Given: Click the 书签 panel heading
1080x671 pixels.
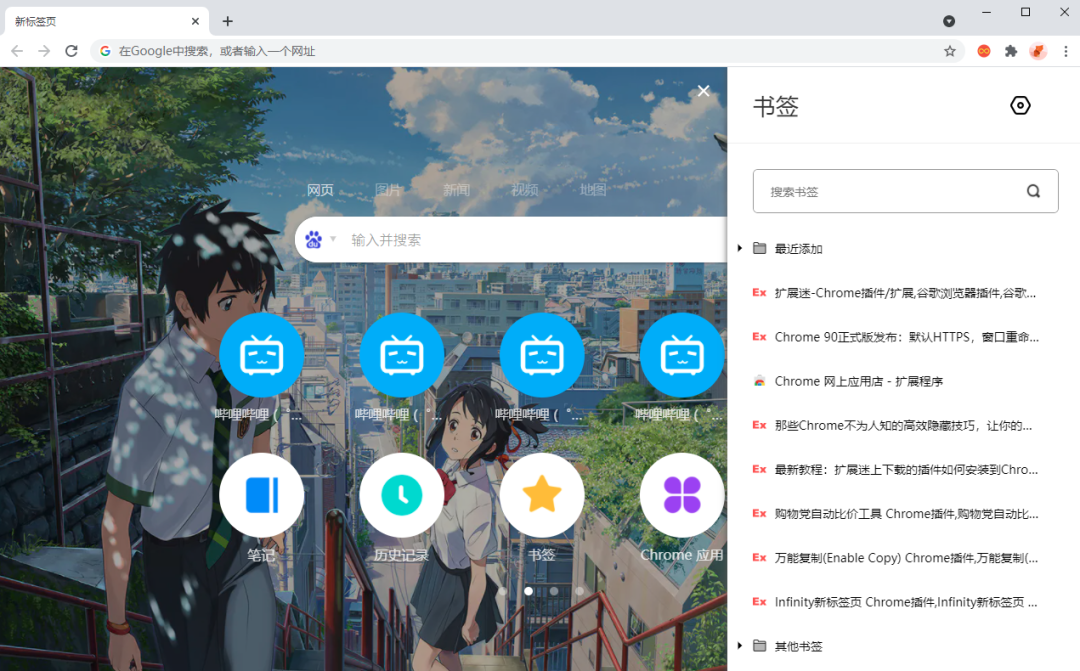Looking at the screenshot, I should [x=776, y=106].
